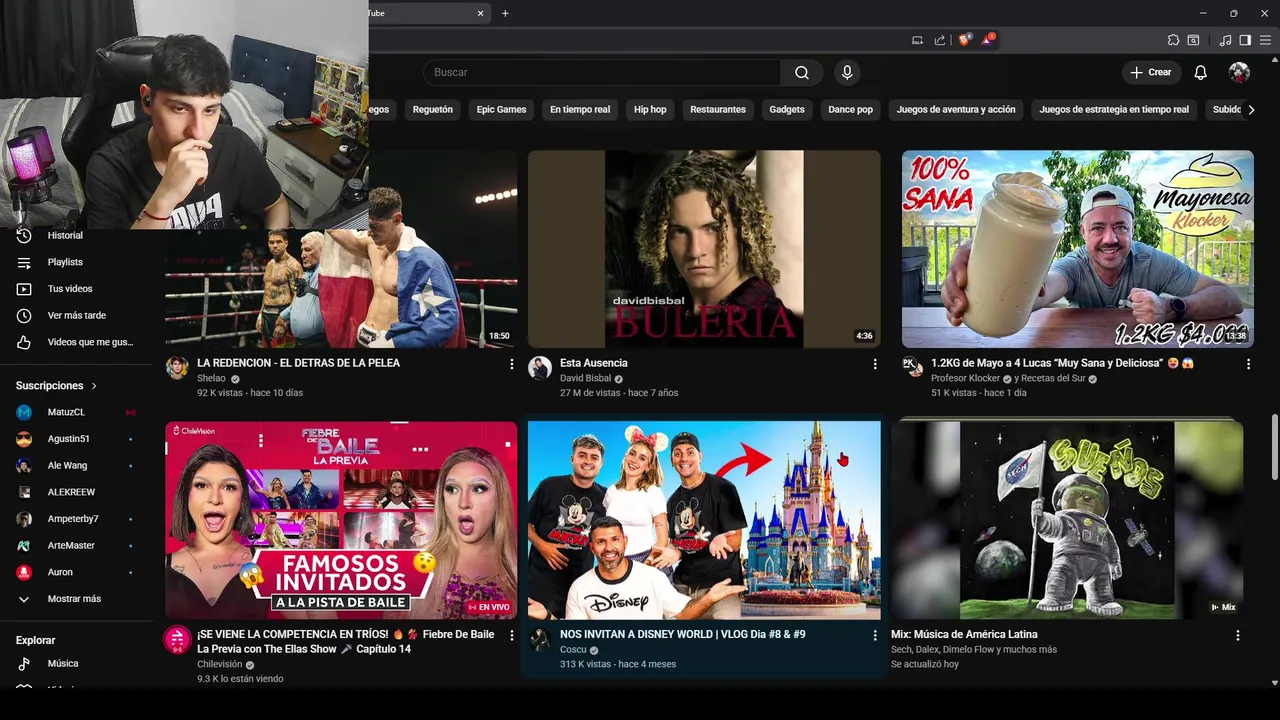Open Ver más tarde in the sidebar
The height and width of the screenshot is (720, 1280).
coord(77,315)
